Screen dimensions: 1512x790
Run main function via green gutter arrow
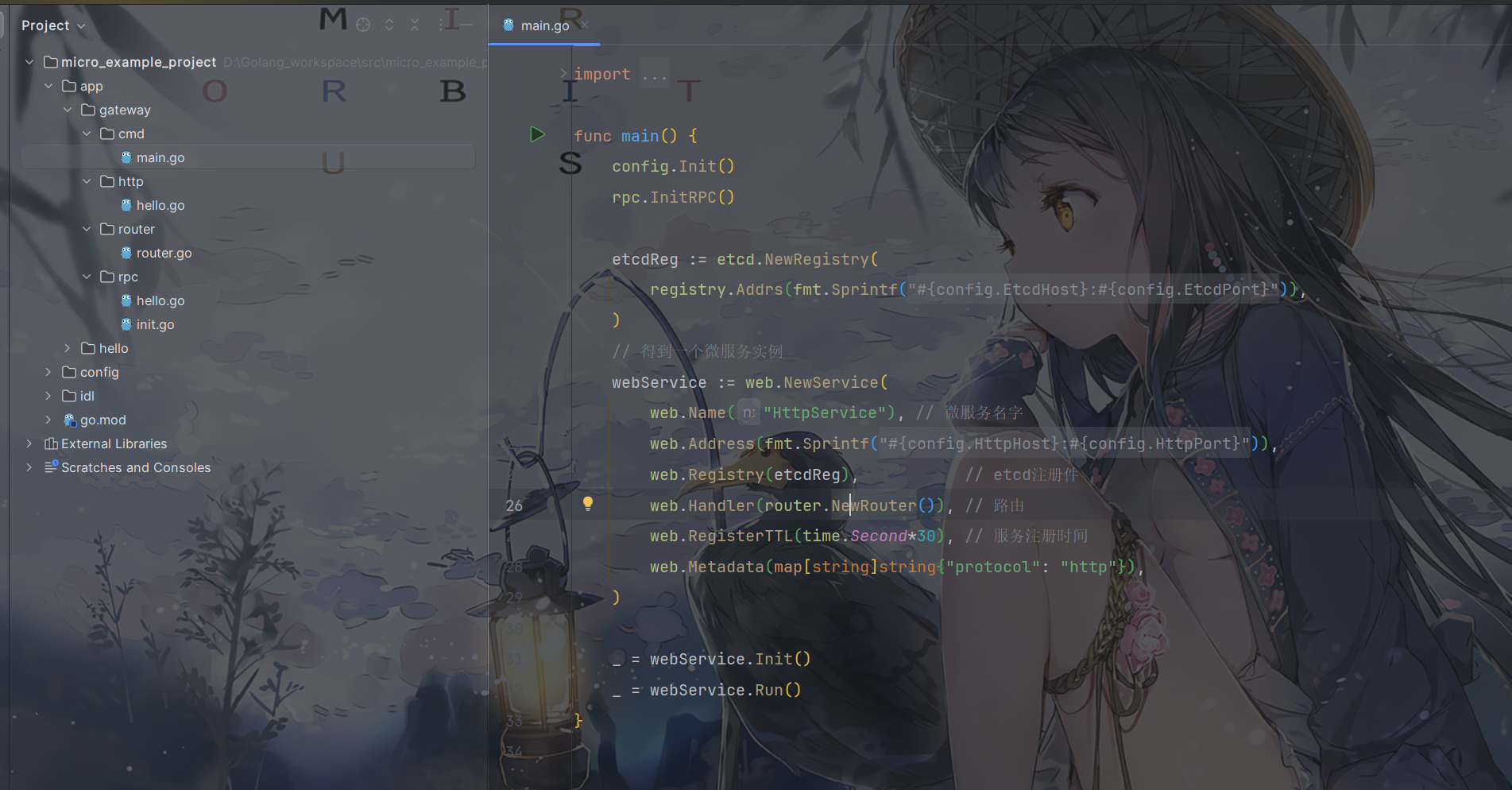pos(537,135)
